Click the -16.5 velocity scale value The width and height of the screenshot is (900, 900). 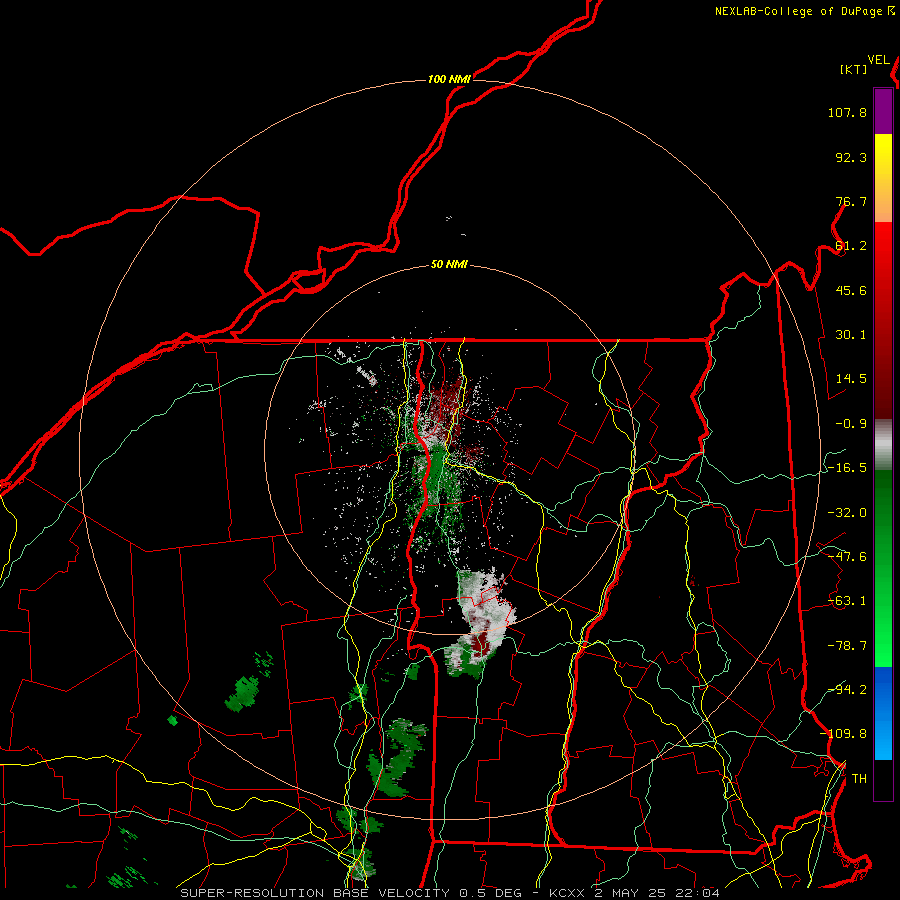(847, 468)
